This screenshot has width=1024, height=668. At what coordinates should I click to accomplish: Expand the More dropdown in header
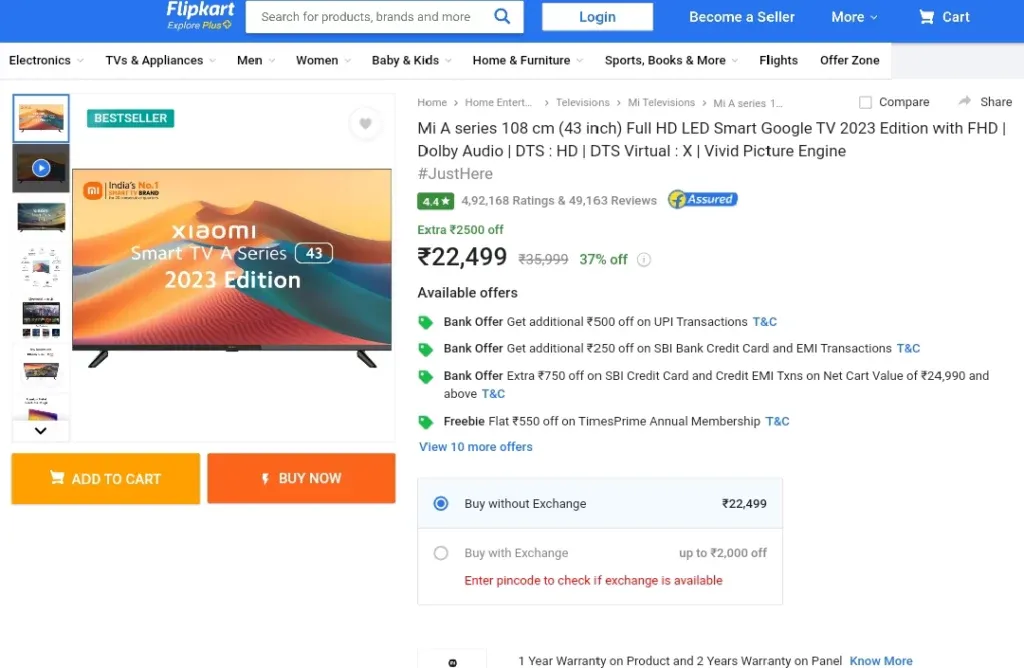(x=854, y=17)
